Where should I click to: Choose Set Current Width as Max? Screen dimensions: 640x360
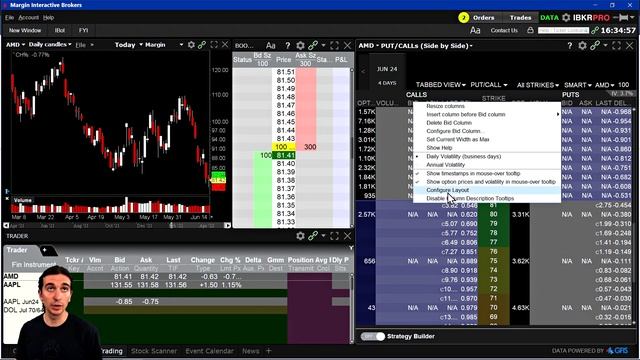[x=458, y=140]
